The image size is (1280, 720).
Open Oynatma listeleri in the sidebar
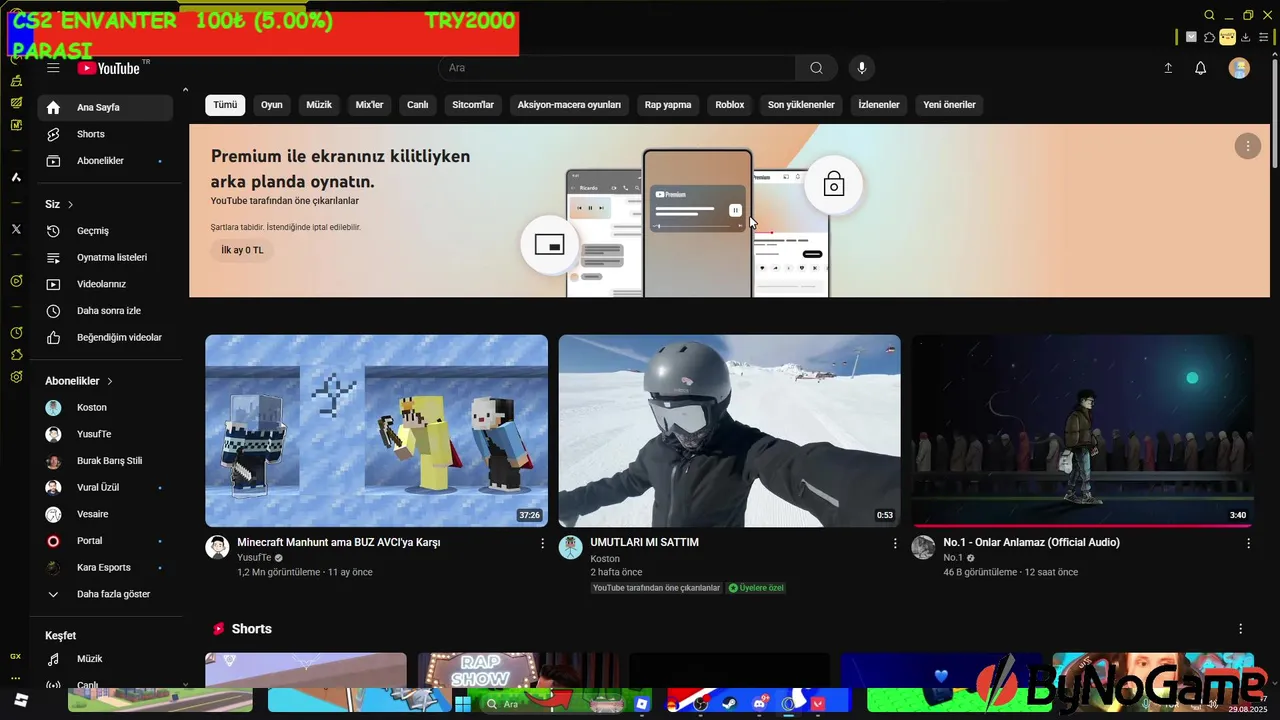pos(105,258)
